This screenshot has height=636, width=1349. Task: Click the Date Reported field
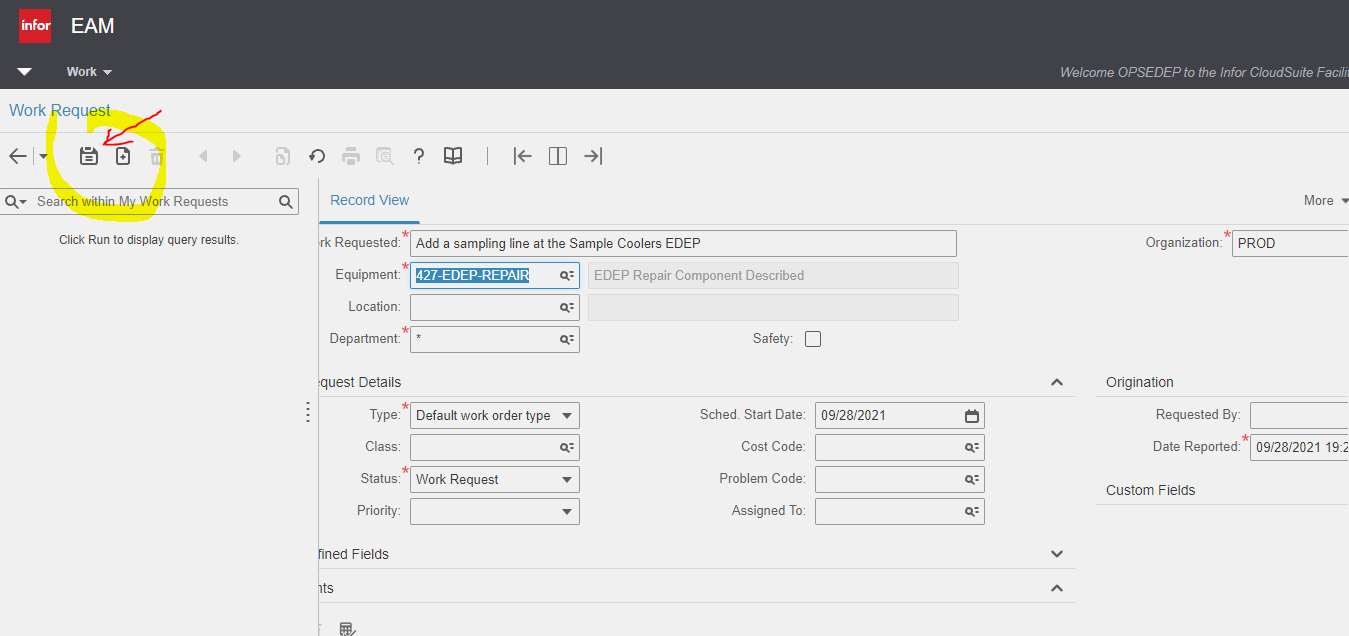(x=1299, y=447)
